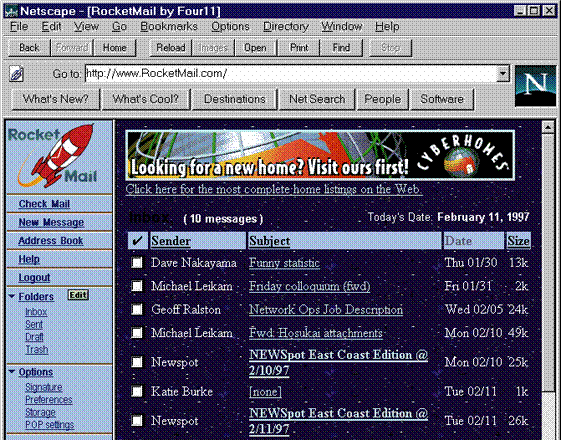Sort messages by Subject column header
This screenshot has width=561, height=440.
pyautogui.click(x=270, y=241)
